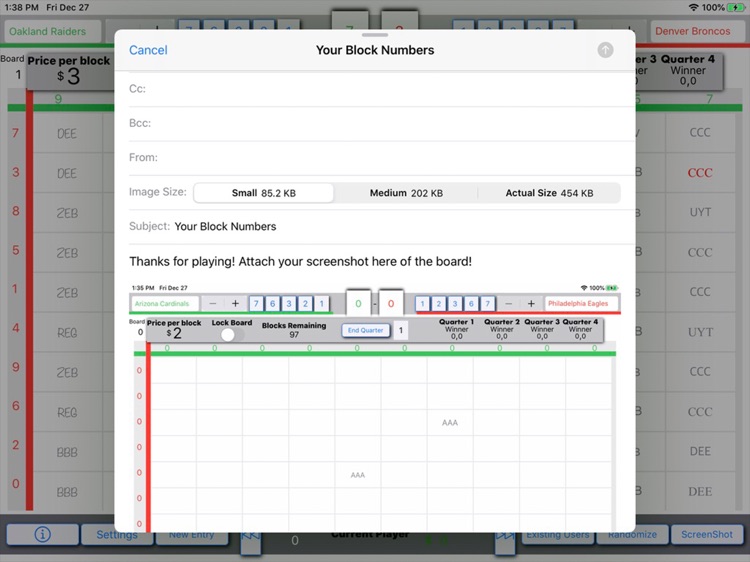The height and width of the screenshot is (562, 750).
Task: Select Actual Size 454 KB image size
Action: coord(549,193)
